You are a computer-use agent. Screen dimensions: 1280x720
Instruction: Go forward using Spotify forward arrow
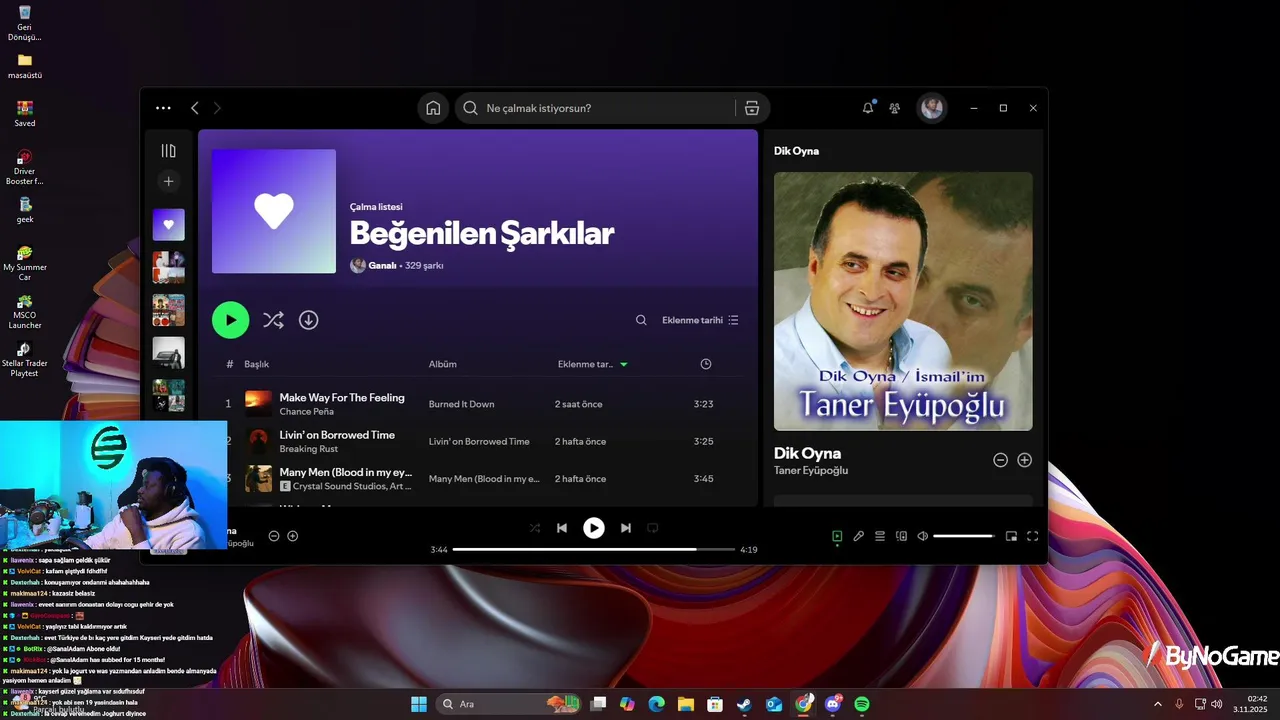click(x=217, y=108)
